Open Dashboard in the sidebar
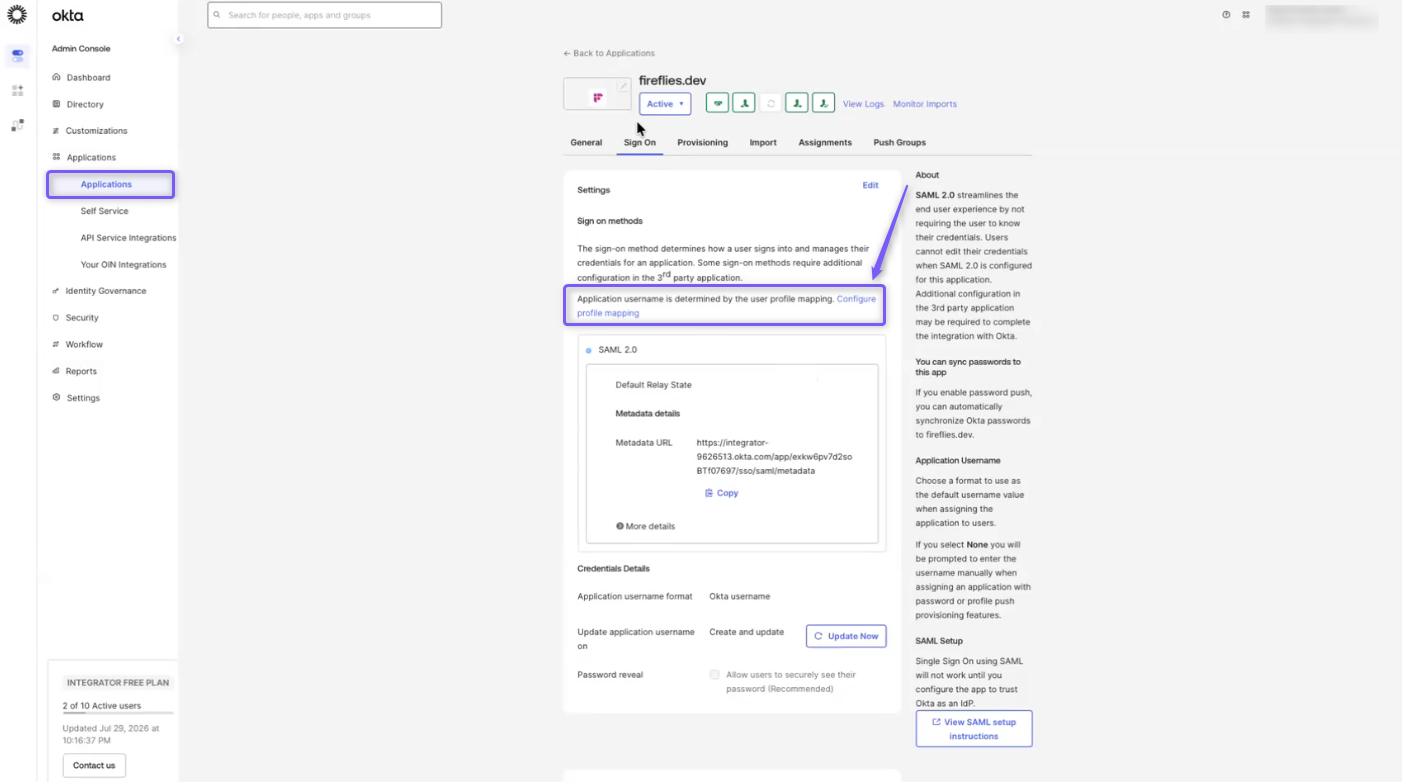1402x782 pixels. (x=88, y=77)
